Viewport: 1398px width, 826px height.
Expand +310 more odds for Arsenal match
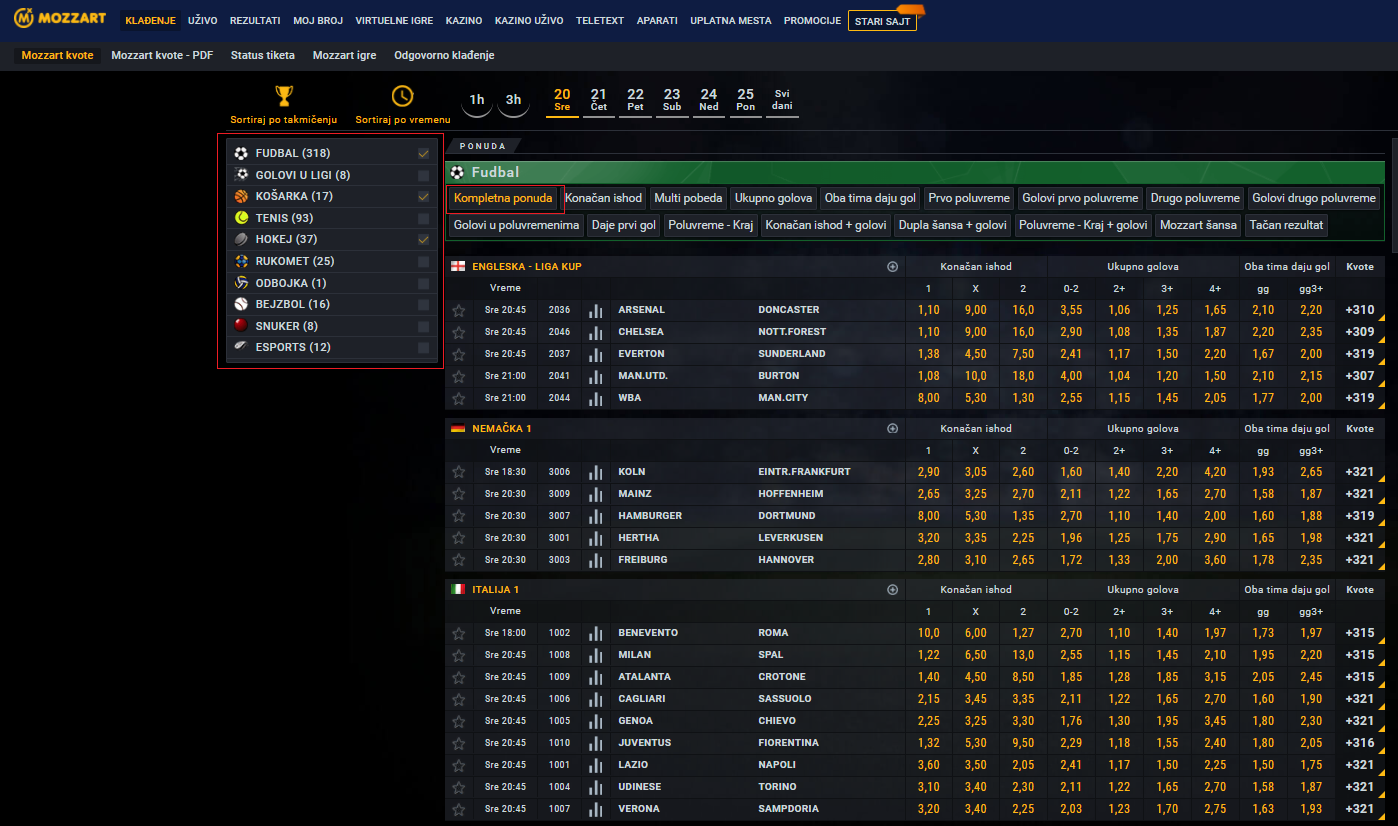pos(1361,310)
